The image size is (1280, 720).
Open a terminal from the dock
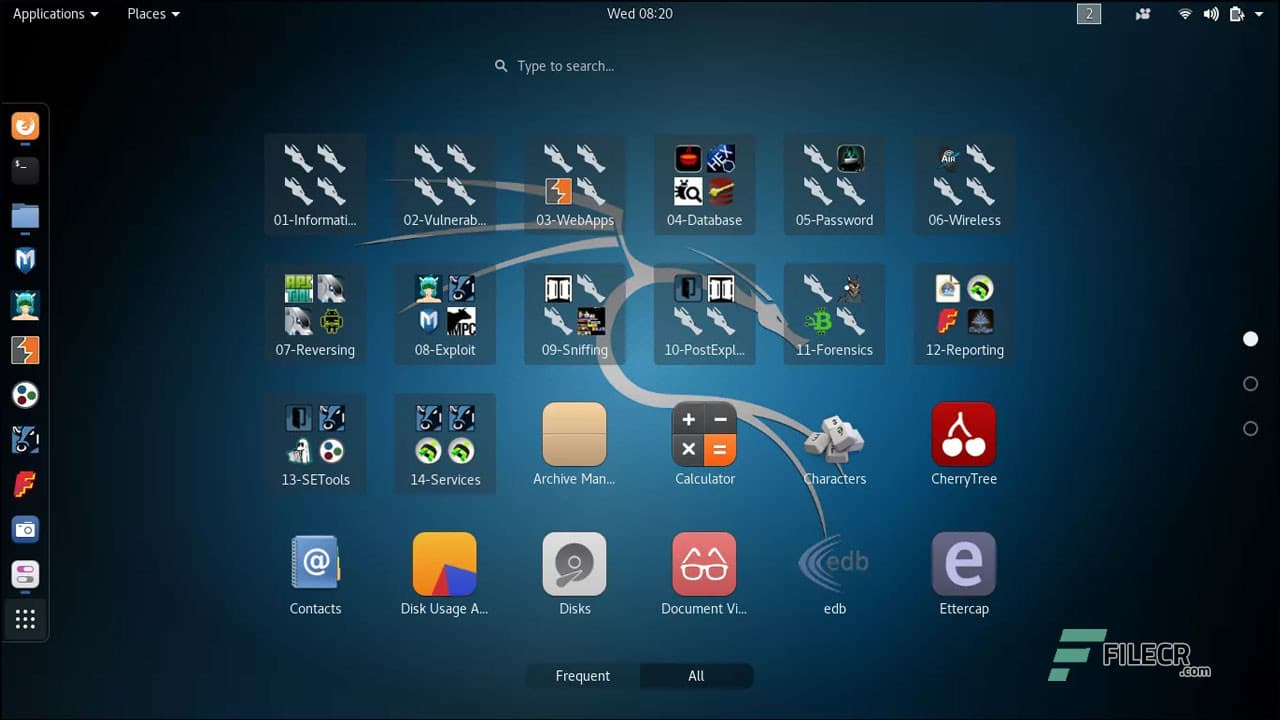25,170
